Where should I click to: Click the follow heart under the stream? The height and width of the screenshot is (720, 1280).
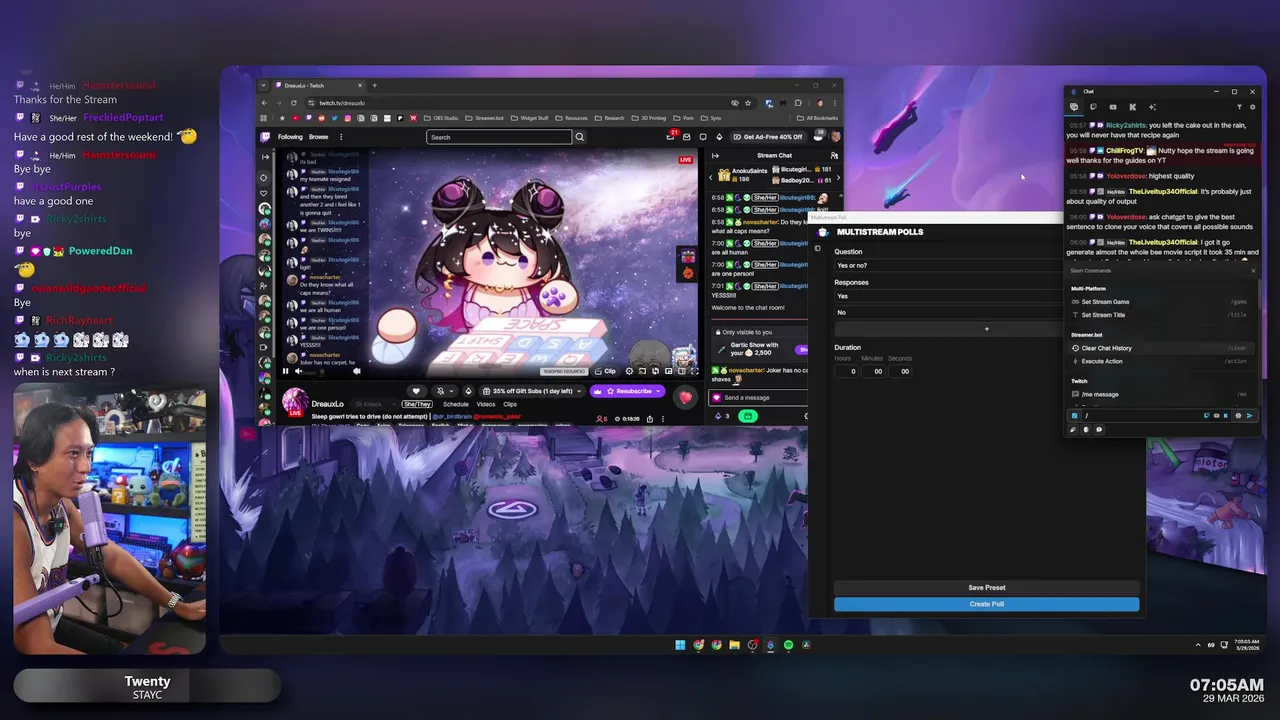click(x=416, y=391)
